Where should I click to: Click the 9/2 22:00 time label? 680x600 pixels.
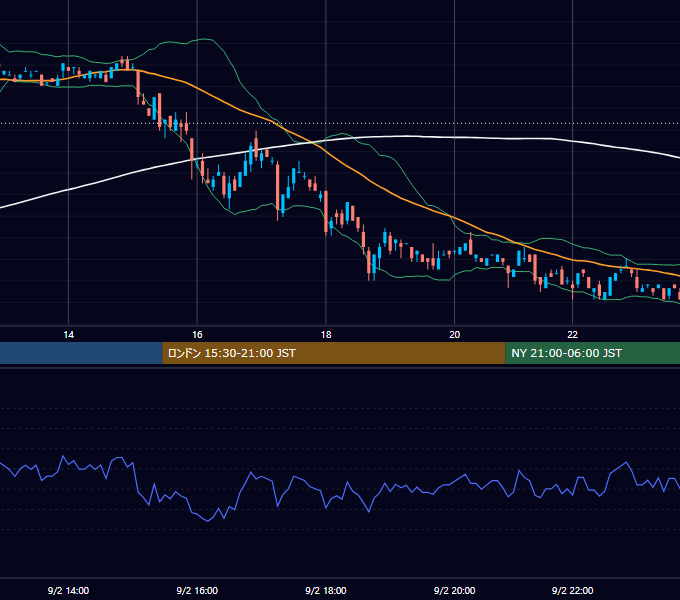tap(572, 590)
